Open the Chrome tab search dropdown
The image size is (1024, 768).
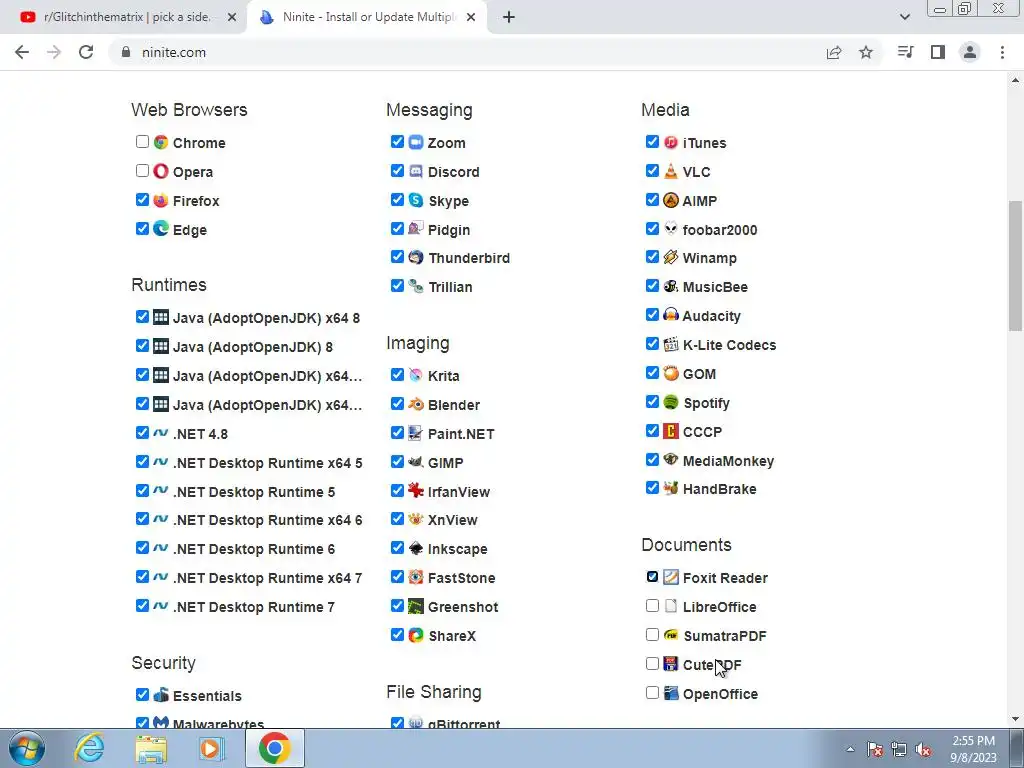904,17
